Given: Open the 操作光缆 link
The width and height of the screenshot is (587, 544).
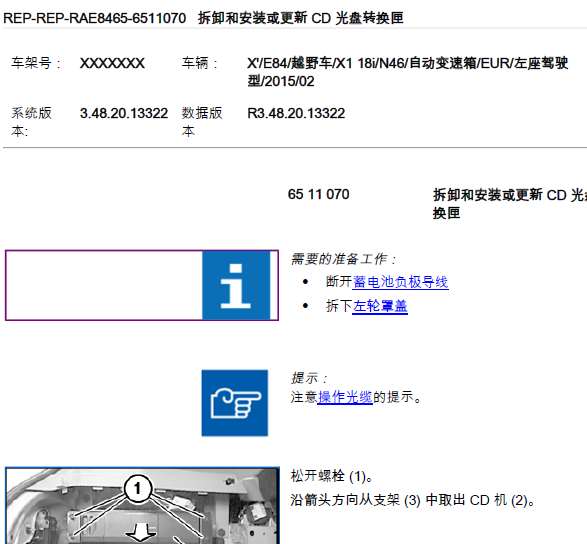Looking at the screenshot, I should tap(345, 397).
